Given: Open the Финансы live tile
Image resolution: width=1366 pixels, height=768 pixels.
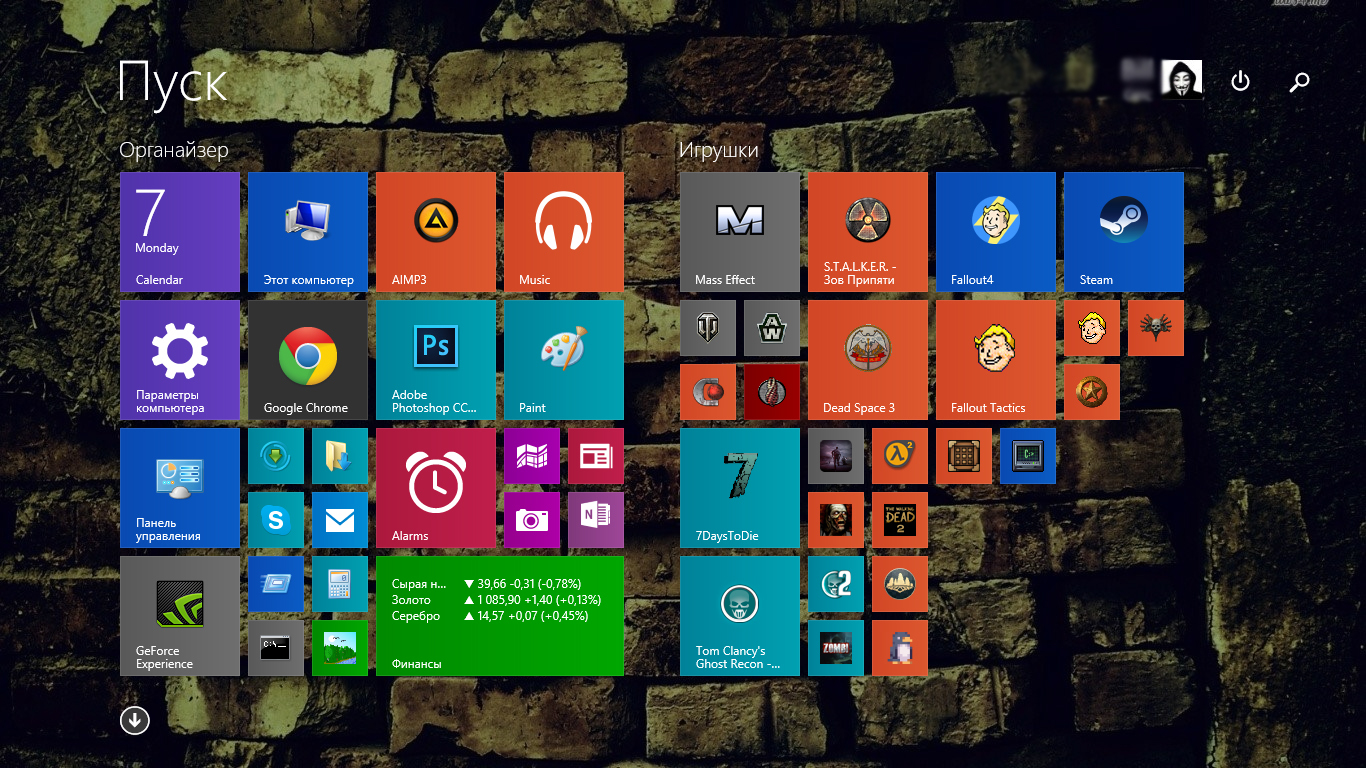Looking at the screenshot, I should (499, 615).
